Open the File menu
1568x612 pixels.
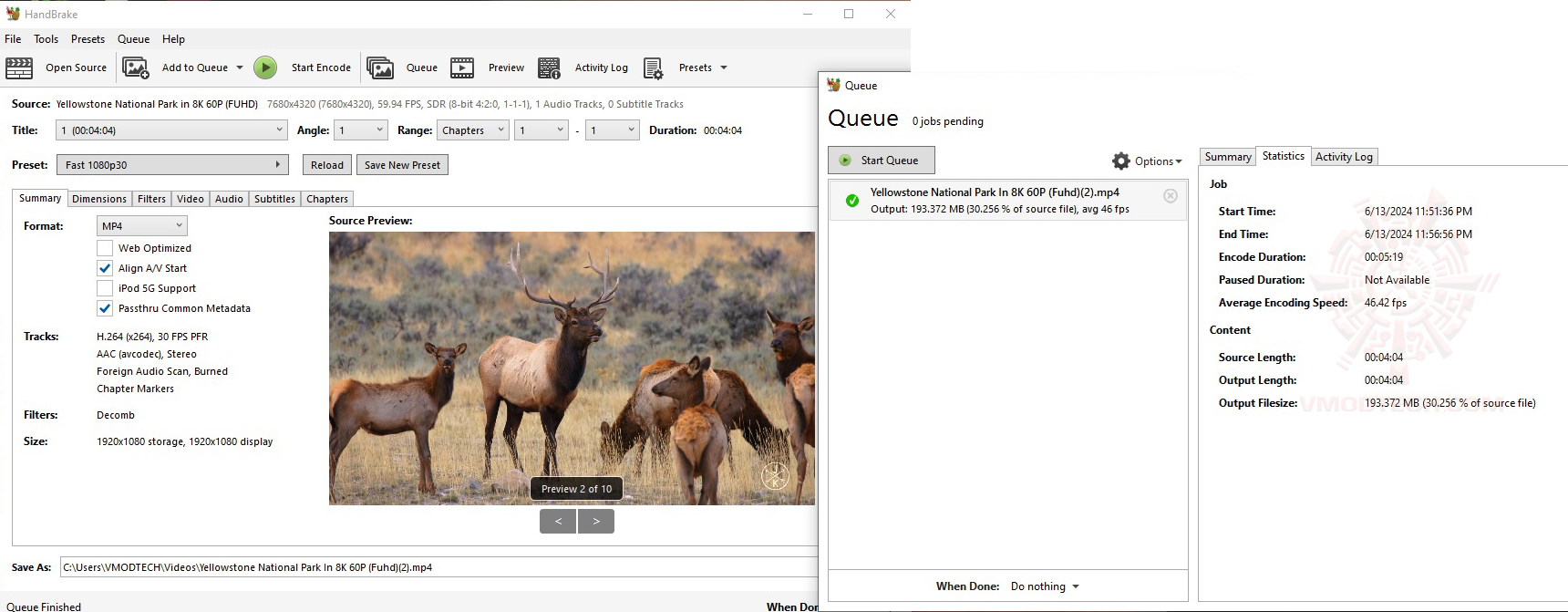pyautogui.click(x=13, y=39)
